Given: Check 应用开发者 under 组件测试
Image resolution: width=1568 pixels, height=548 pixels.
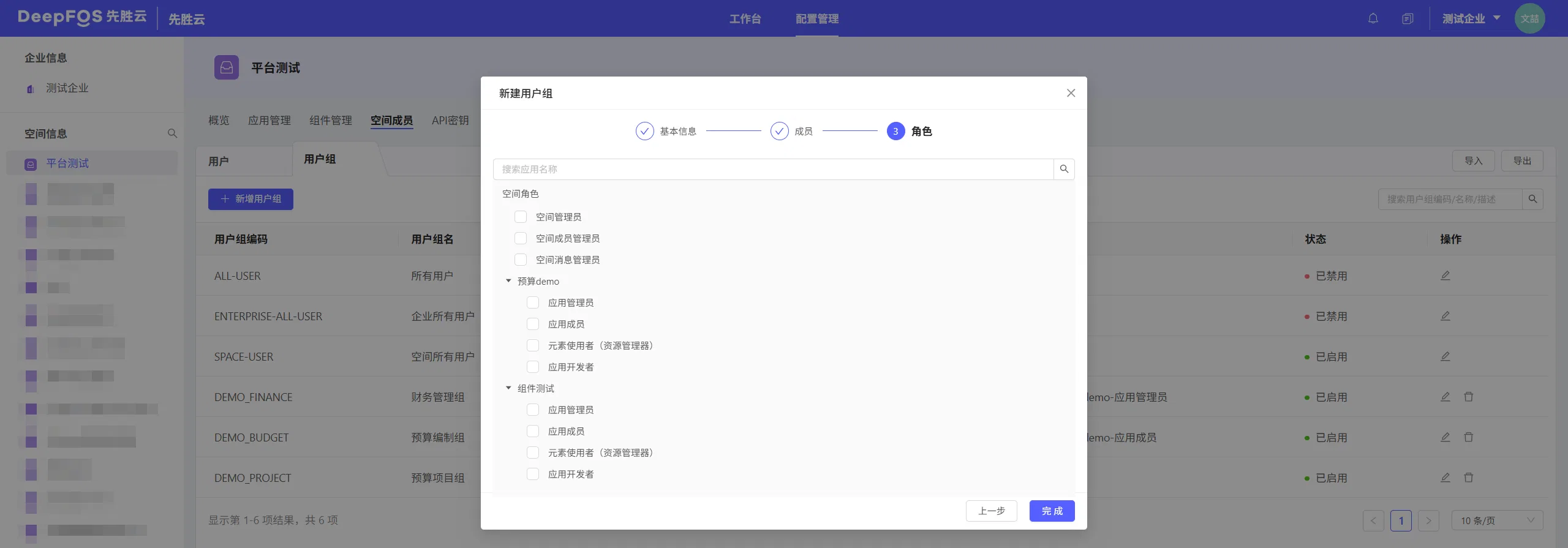Looking at the screenshot, I should [533, 474].
